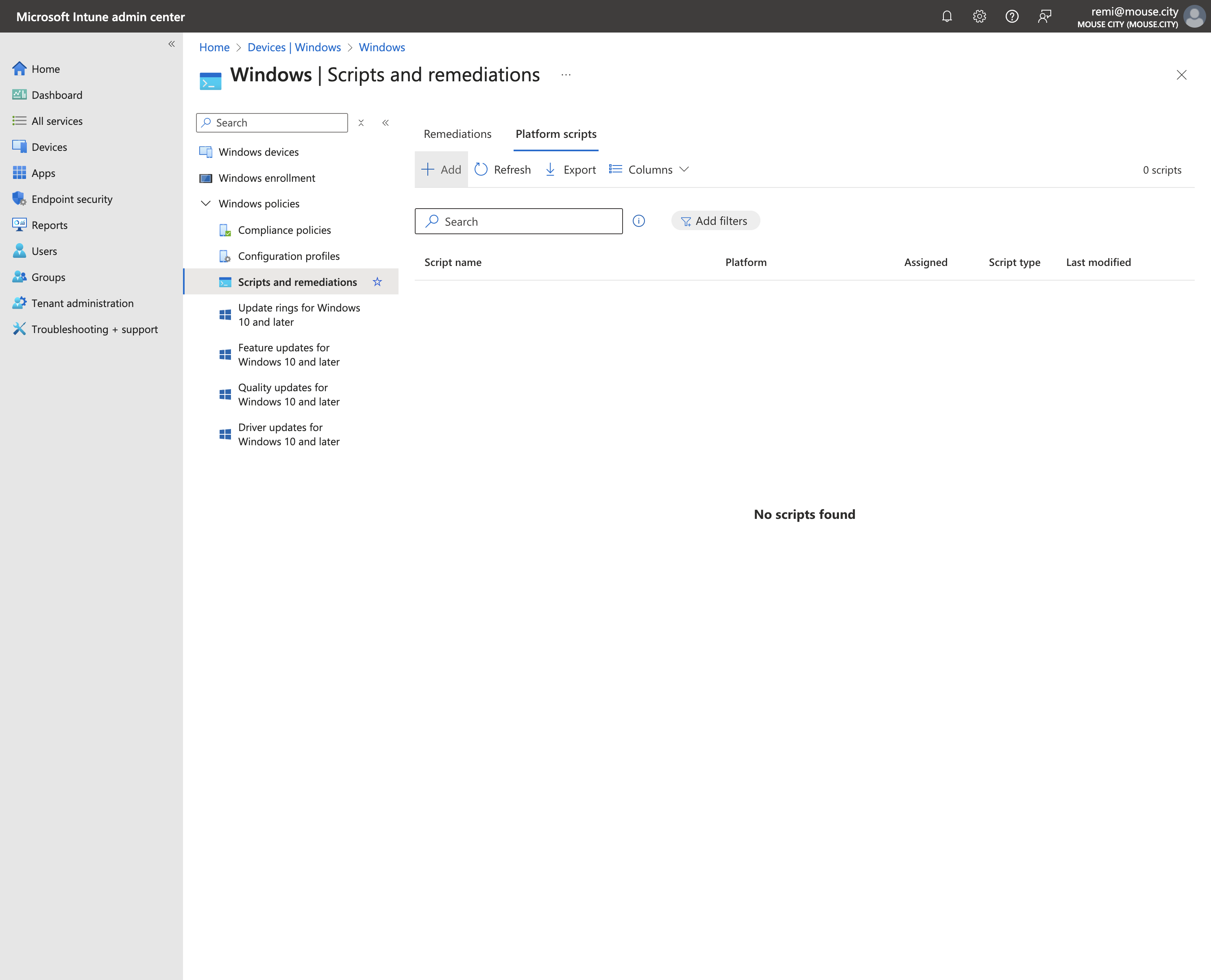Clear the submenu search box
Viewport: 1211px width, 980px height.
362,122
